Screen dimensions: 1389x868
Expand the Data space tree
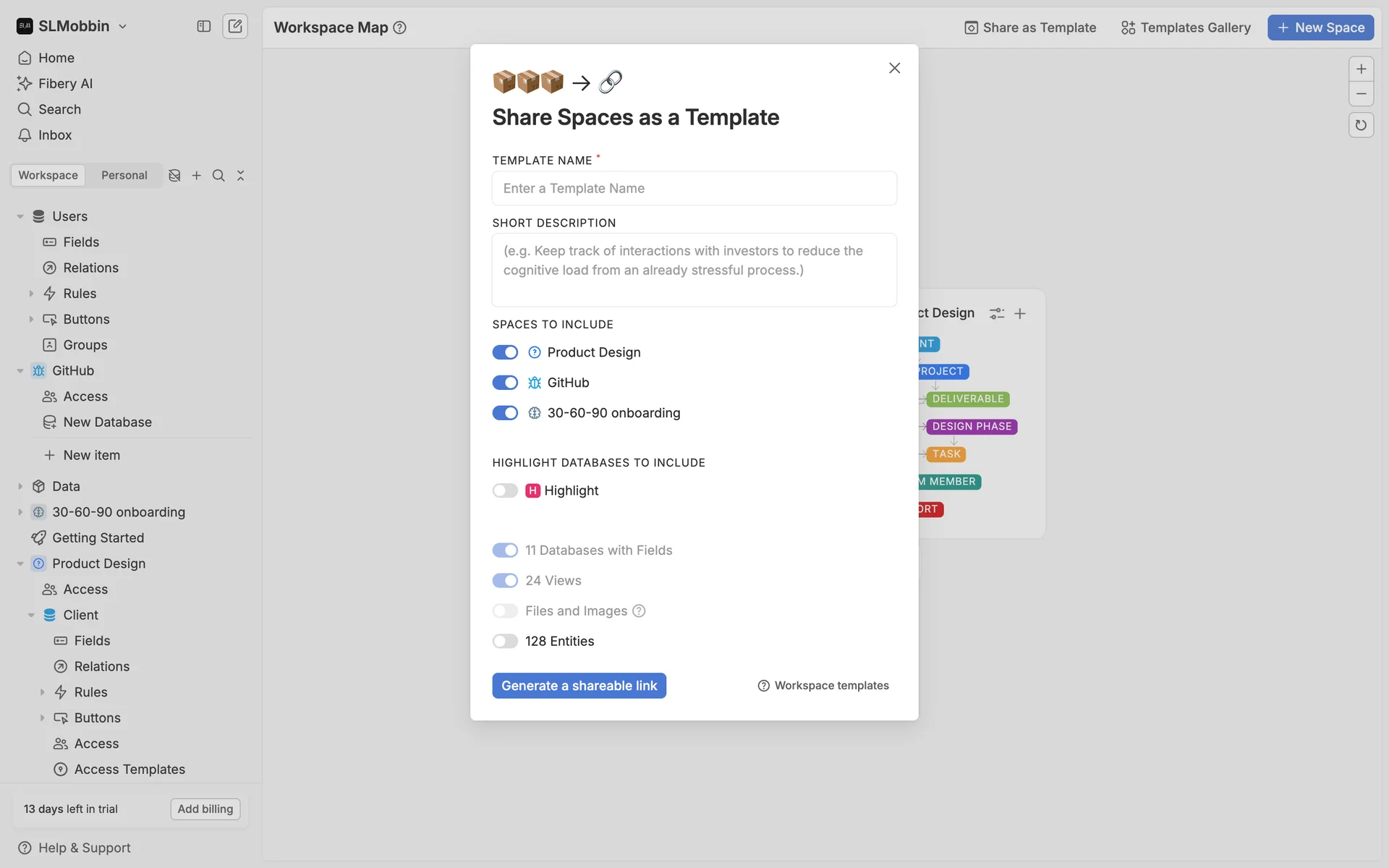pyautogui.click(x=20, y=487)
